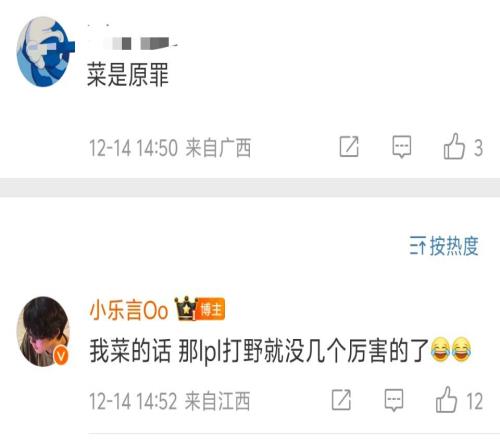The image size is (500, 440).
Task: Like the 菜是原罪 comment via thumbs-up
Action: tap(454, 146)
